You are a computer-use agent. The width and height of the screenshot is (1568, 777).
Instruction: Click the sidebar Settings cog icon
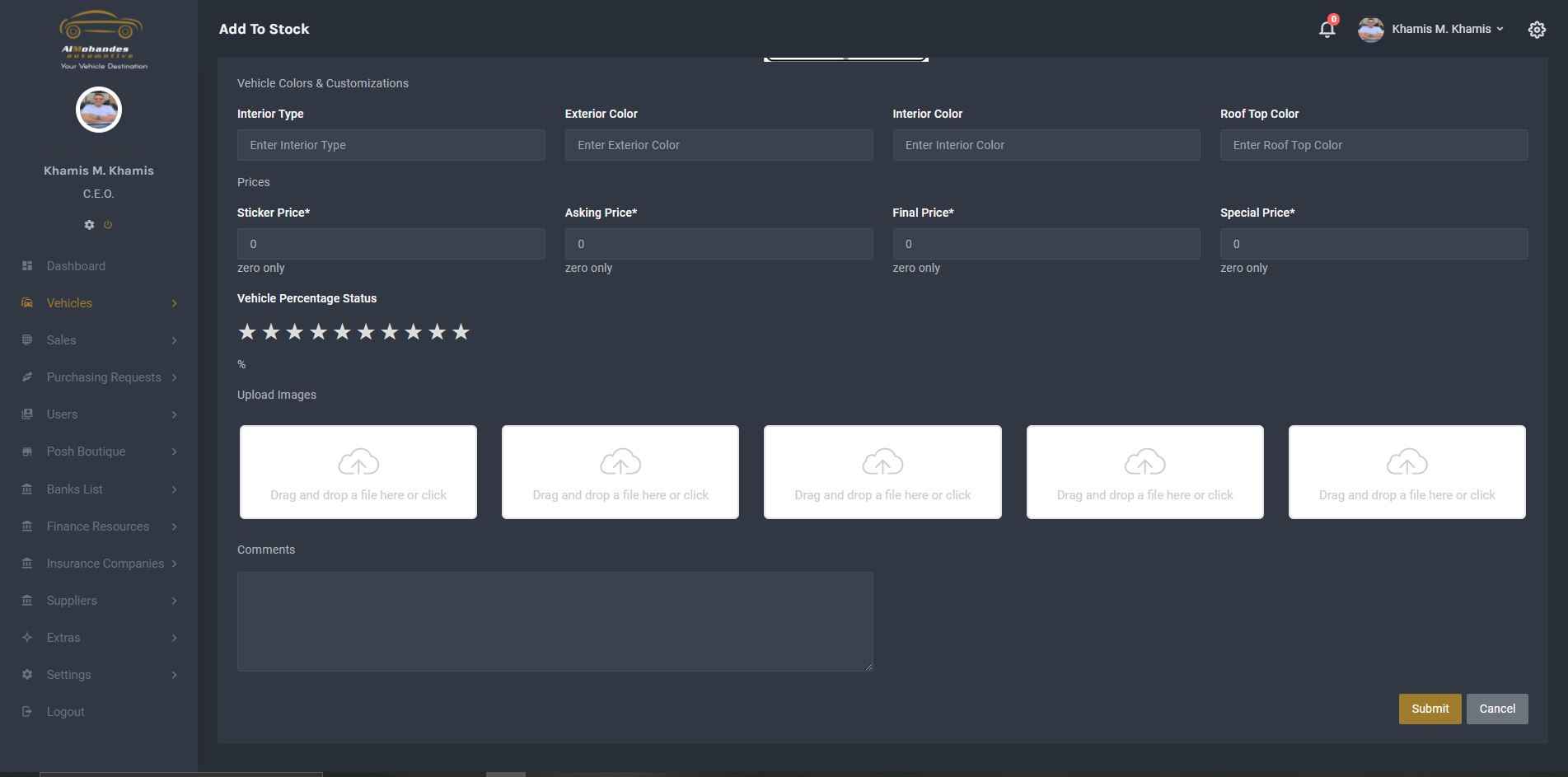[x=27, y=675]
